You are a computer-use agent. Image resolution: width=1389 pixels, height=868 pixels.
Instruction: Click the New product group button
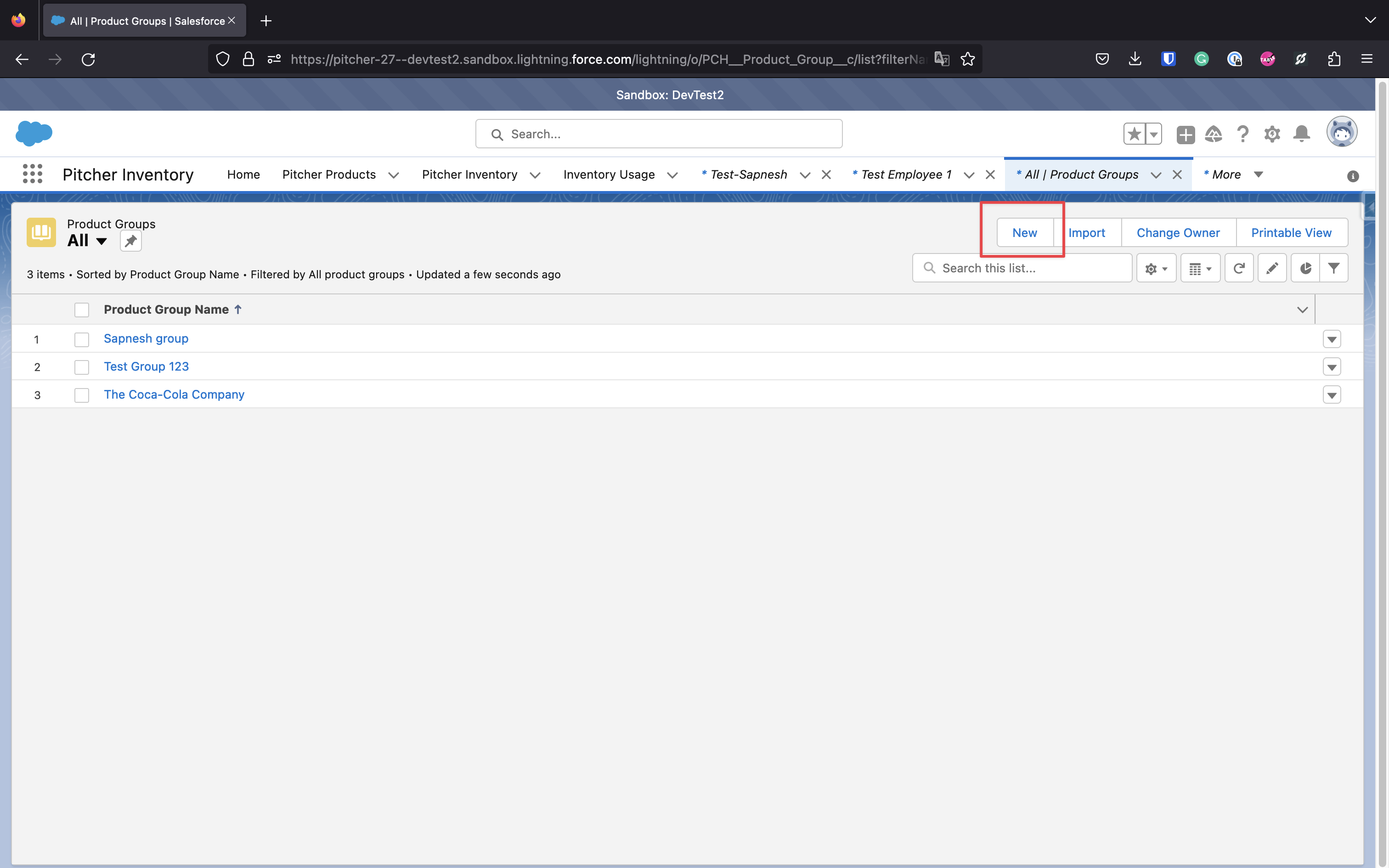(x=1025, y=232)
